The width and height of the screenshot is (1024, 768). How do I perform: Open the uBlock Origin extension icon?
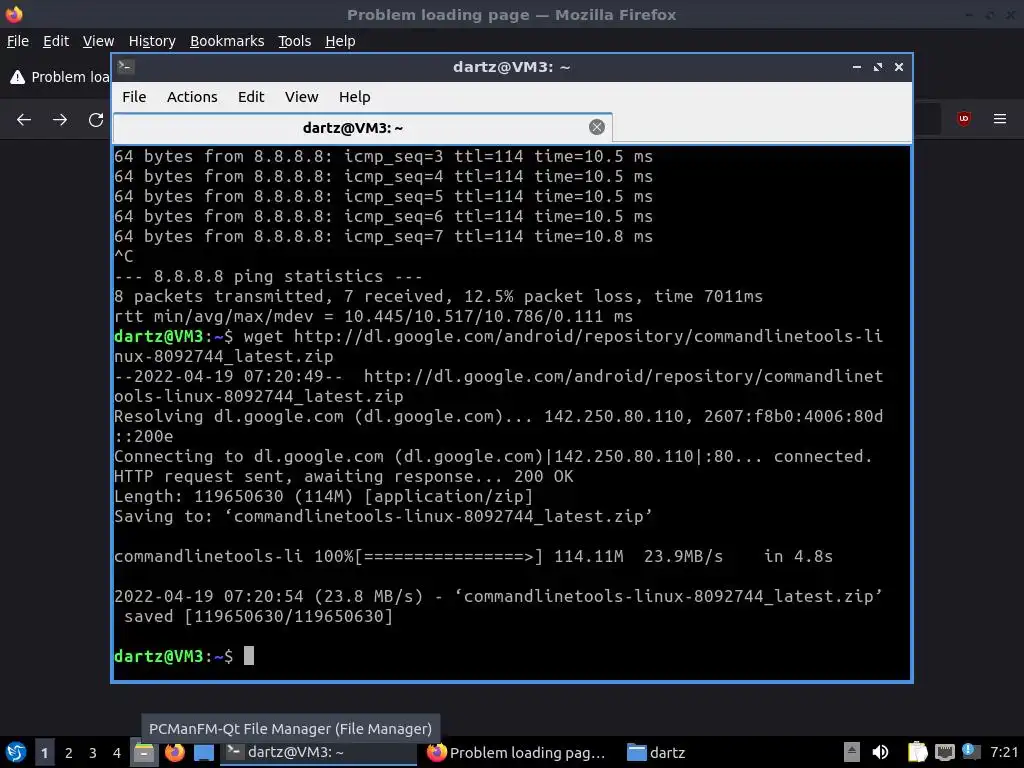(963, 119)
